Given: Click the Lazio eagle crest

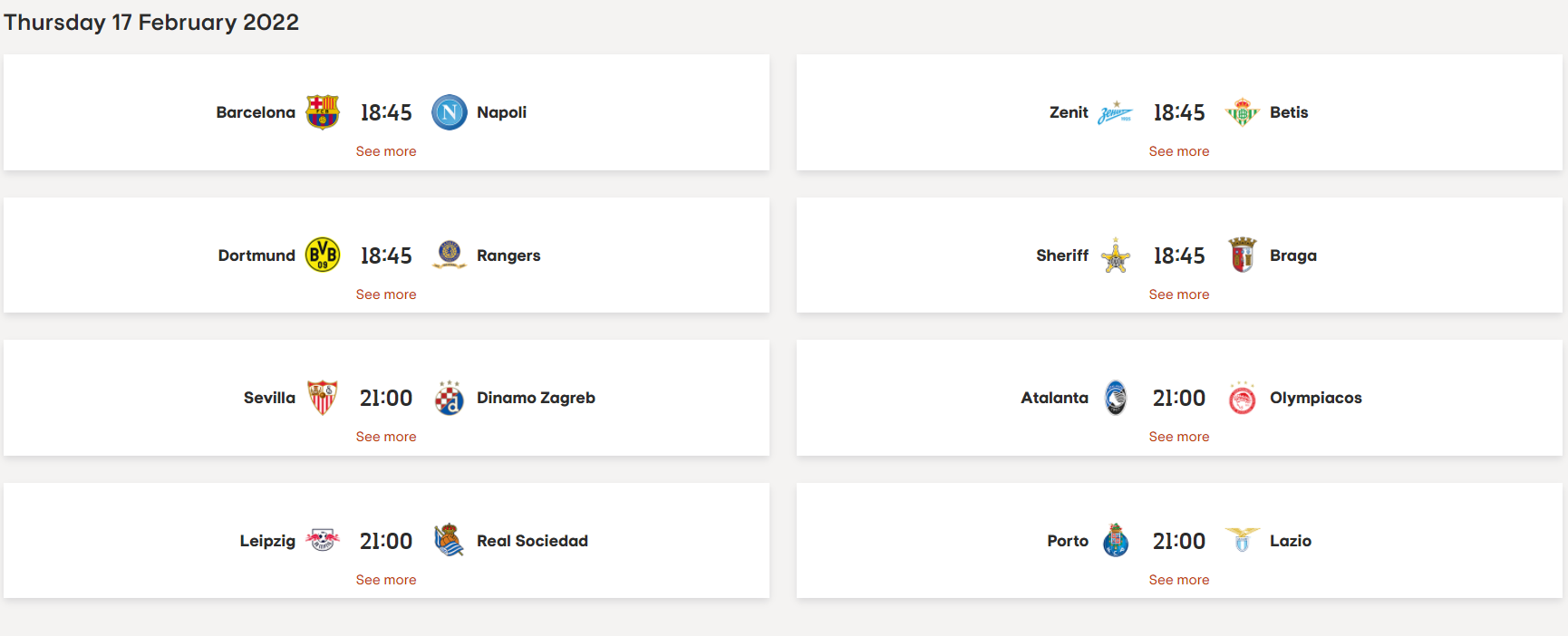Looking at the screenshot, I should [x=1243, y=539].
